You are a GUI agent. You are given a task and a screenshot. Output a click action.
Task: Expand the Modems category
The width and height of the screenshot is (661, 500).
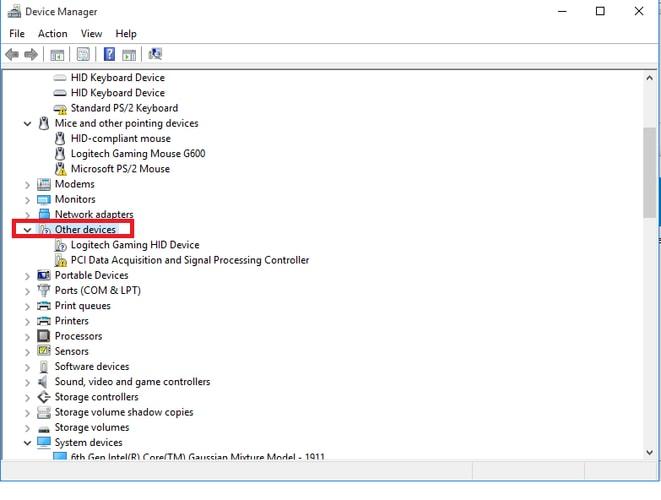(27, 185)
